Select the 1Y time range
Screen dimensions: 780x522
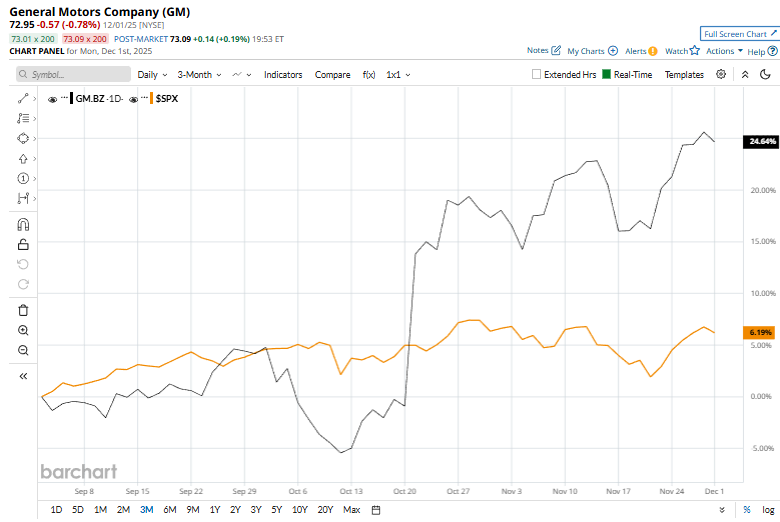[x=214, y=510]
